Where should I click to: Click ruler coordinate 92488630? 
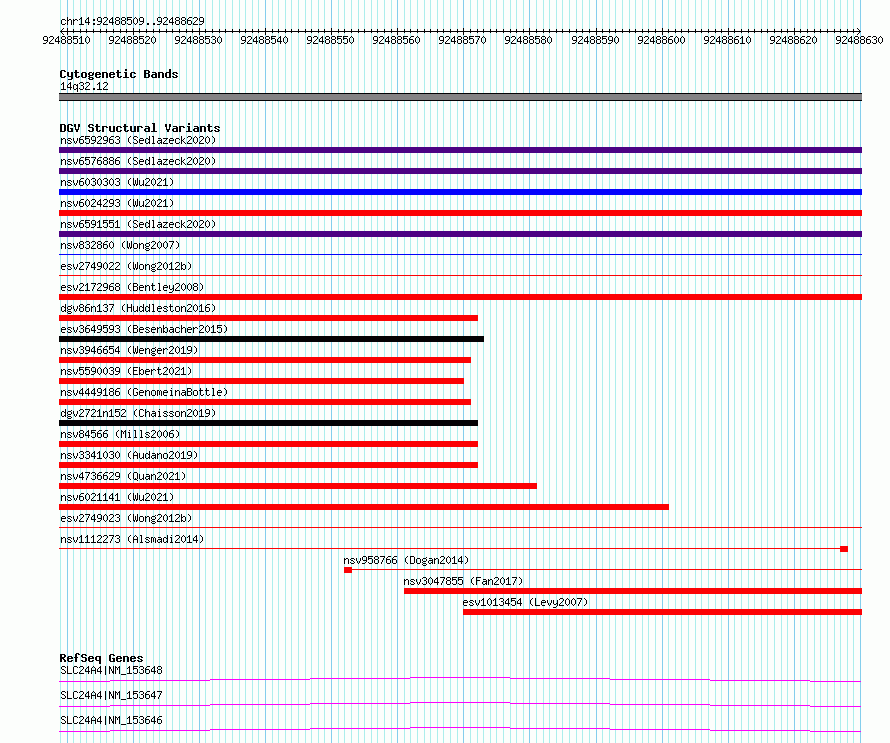point(859,40)
